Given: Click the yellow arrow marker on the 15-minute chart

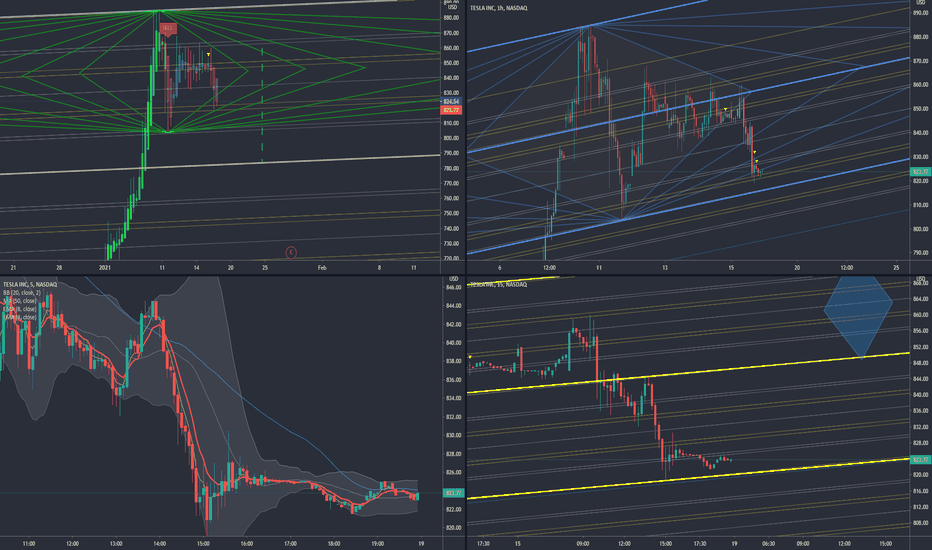Looking at the screenshot, I should (x=470, y=357).
